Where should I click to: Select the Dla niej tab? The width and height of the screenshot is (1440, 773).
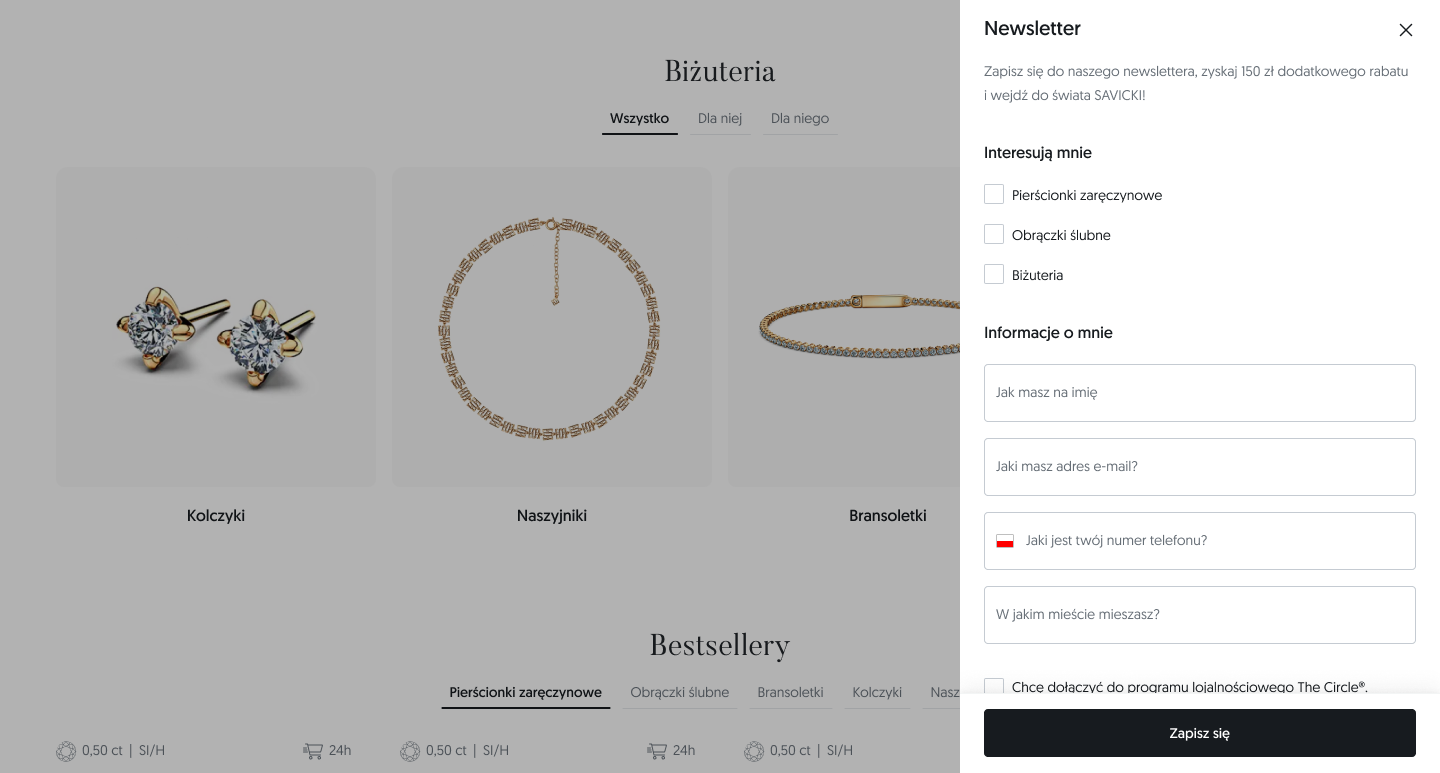coord(720,119)
